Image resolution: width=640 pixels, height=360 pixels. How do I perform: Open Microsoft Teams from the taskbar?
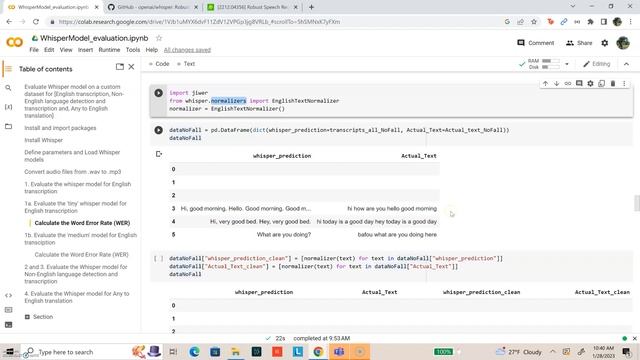pos(339,352)
